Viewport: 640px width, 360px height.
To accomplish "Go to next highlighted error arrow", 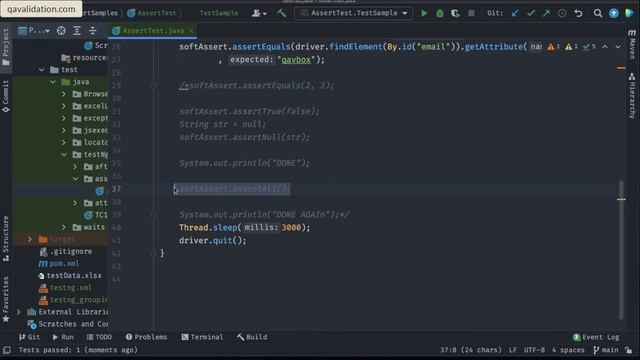I will click(618, 47).
